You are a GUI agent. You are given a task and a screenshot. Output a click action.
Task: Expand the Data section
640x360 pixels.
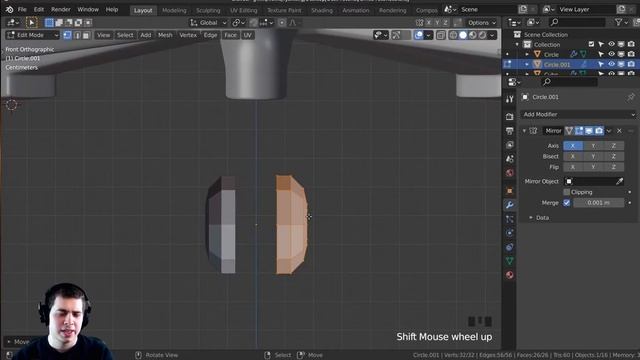tap(531, 218)
